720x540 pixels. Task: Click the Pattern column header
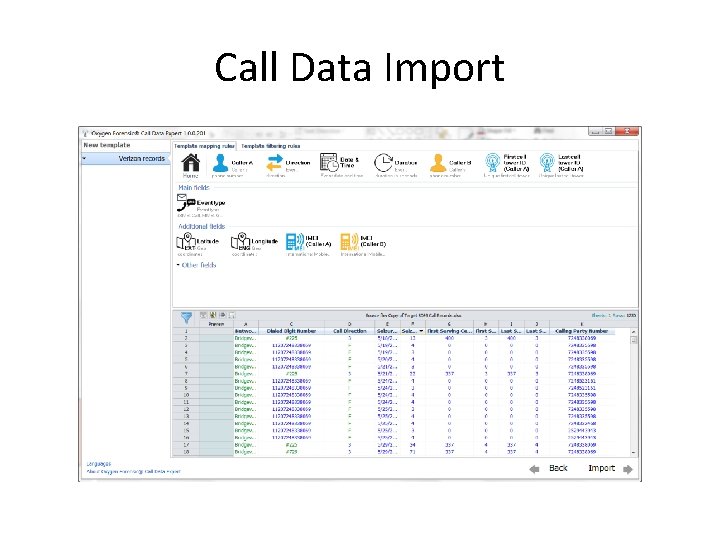216,324
